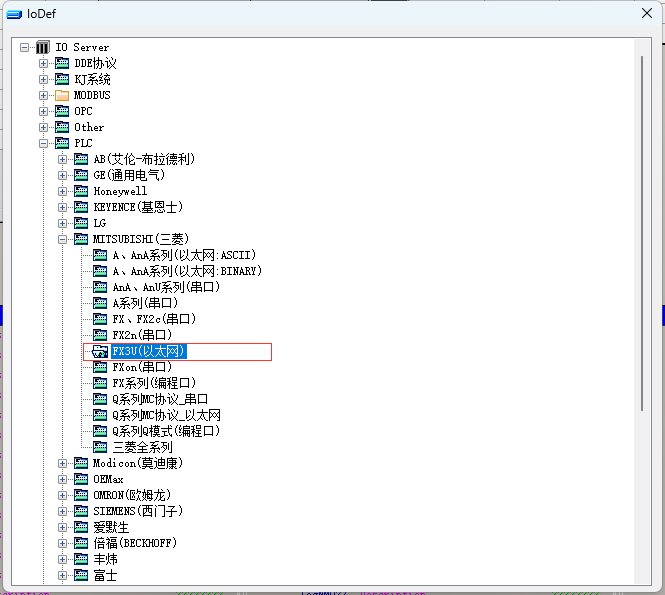Expand the 倍福(BECKHOFF) node
This screenshot has width=665, height=595.
[x=62, y=543]
